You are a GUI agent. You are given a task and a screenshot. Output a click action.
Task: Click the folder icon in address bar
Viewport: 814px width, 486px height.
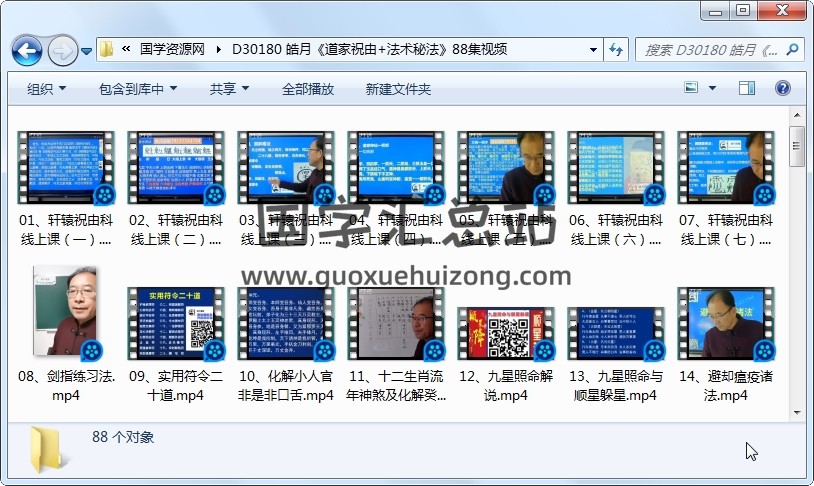click(x=106, y=49)
